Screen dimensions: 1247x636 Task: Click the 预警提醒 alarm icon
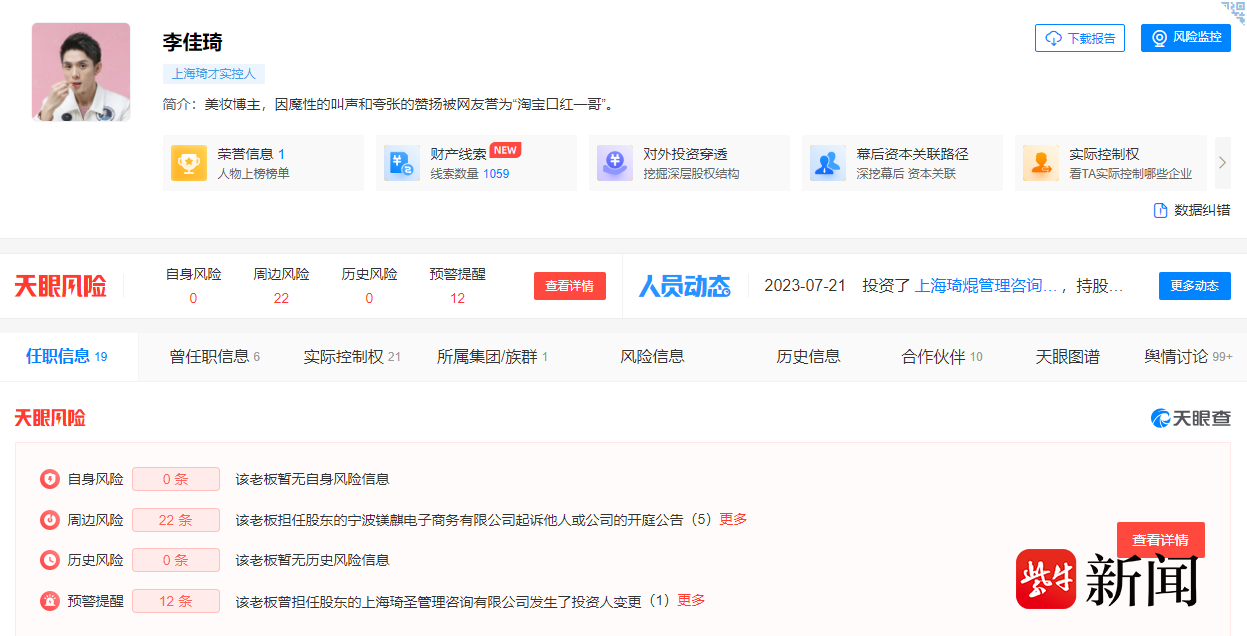49,601
